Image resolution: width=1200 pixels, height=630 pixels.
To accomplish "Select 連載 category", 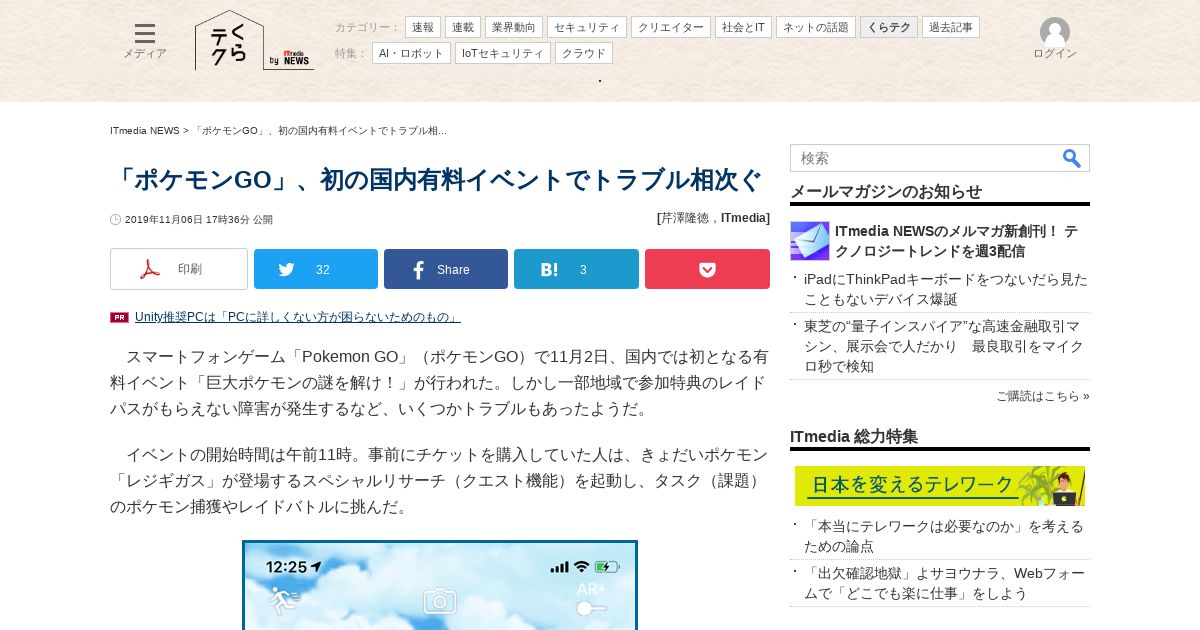I will [x=463, y=27].
